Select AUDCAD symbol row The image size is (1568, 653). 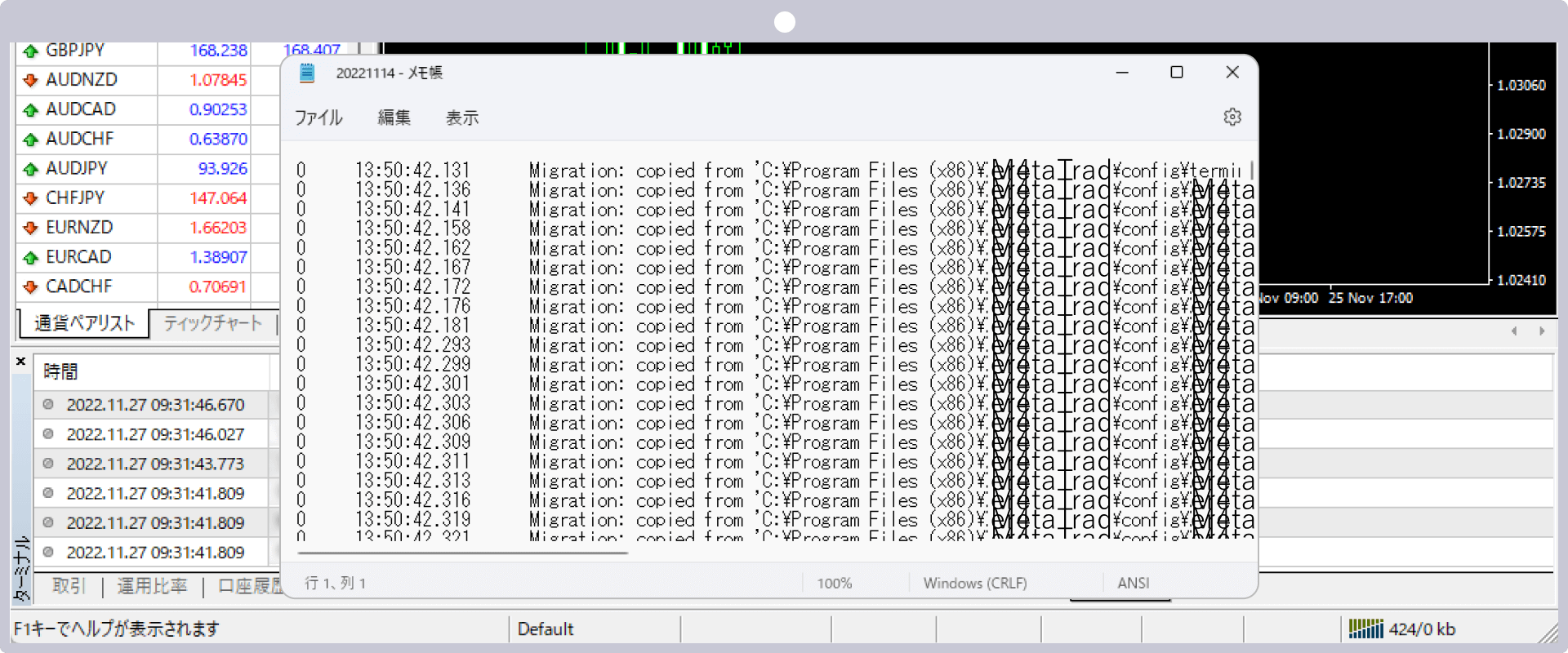tap(147, 109)
